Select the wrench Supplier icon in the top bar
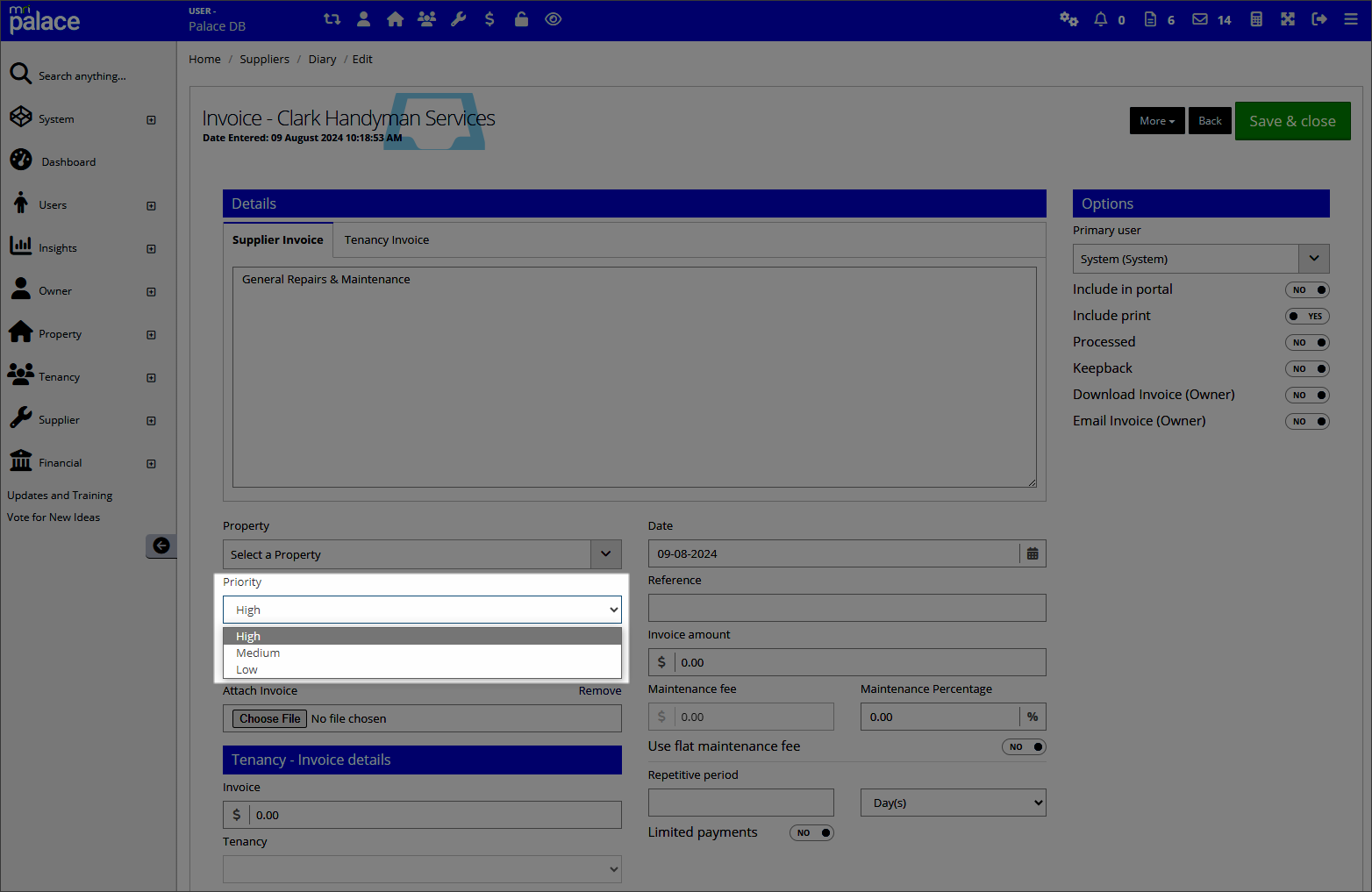 (x=459, y=18)
